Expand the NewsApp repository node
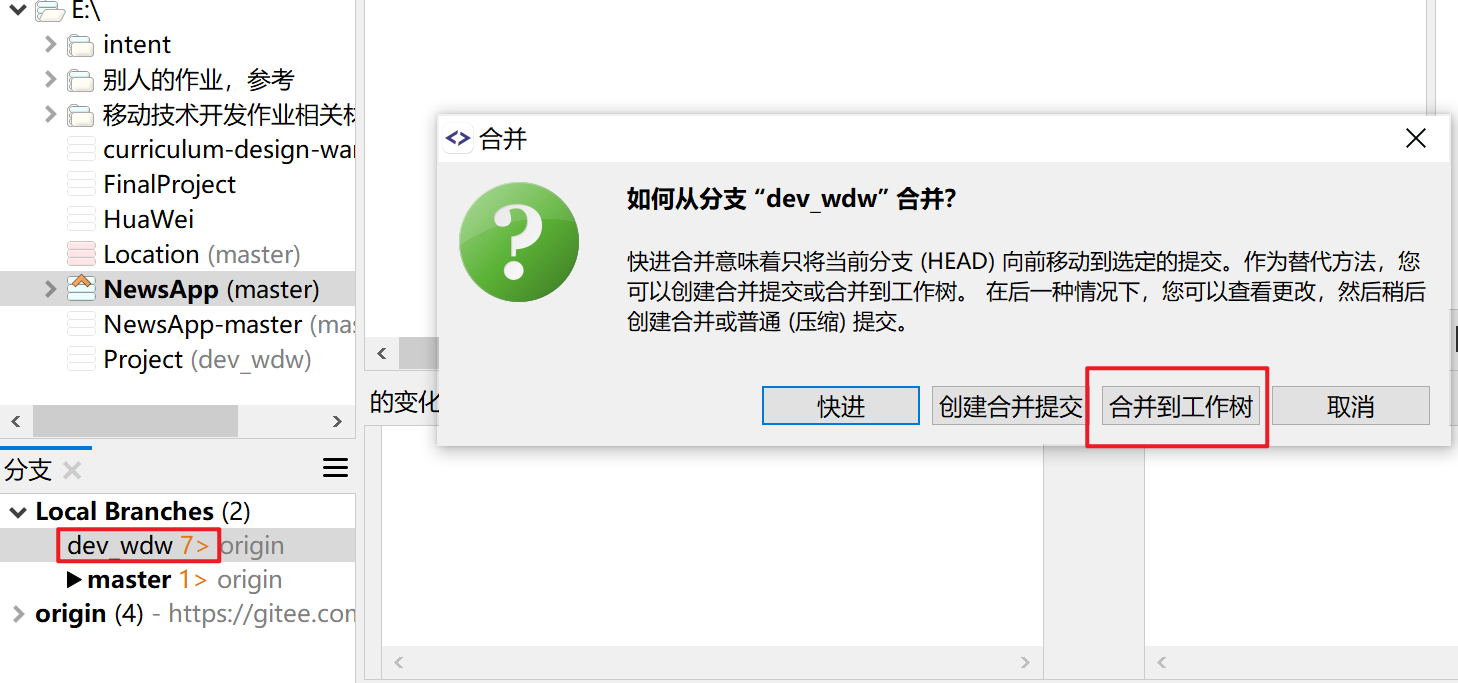Viewport: 1458px width, 683px height. 51,289
